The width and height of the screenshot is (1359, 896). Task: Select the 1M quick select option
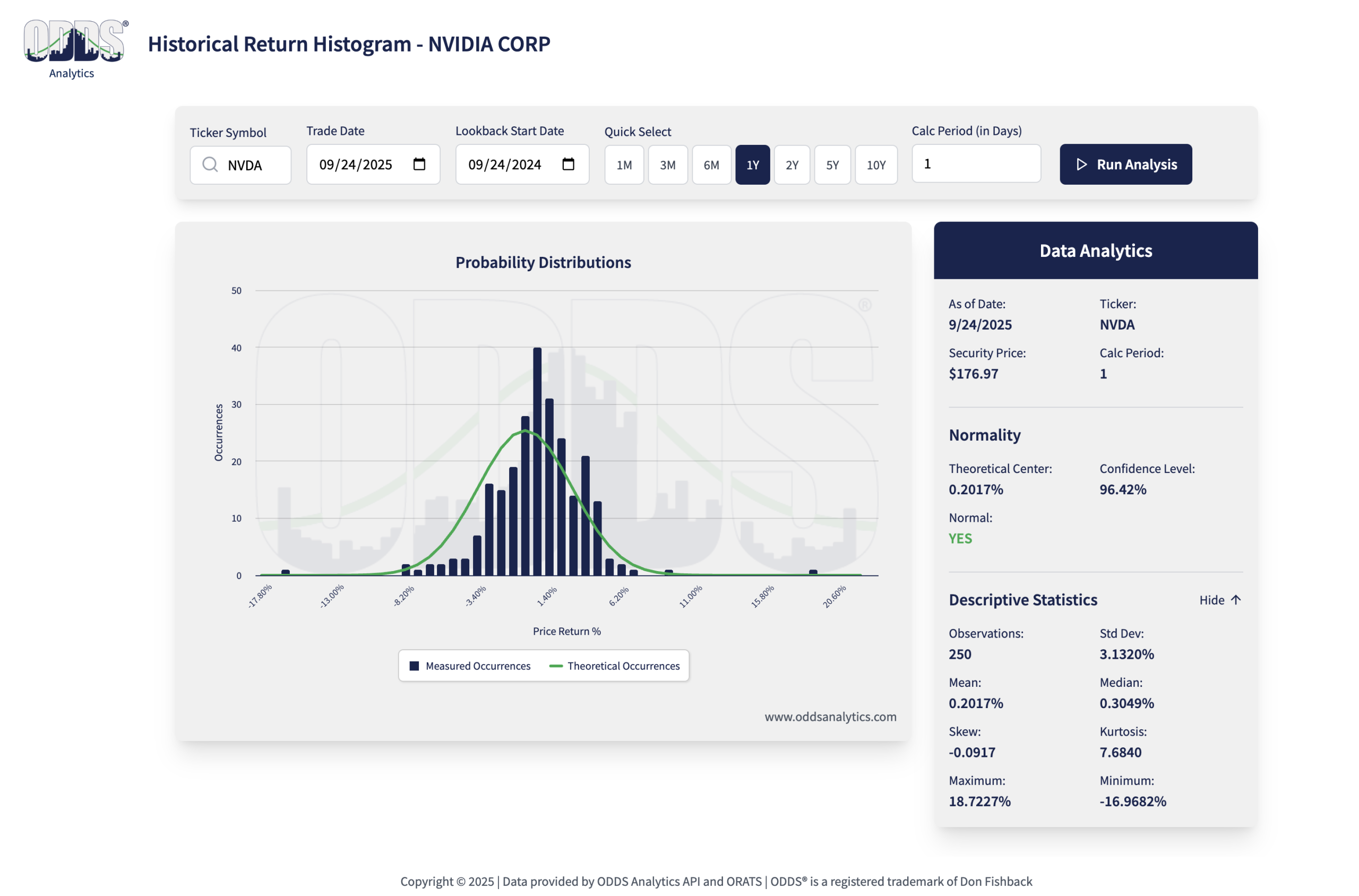623,165
